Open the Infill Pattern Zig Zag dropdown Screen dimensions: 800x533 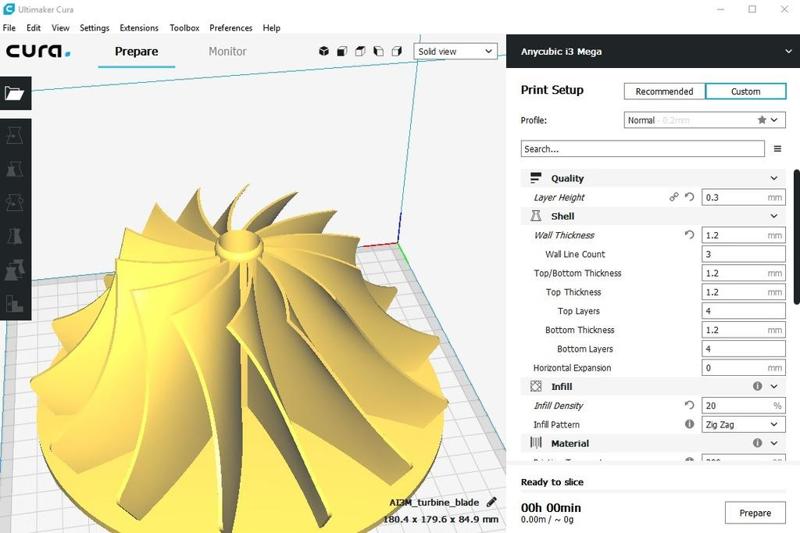coord(743,424)
